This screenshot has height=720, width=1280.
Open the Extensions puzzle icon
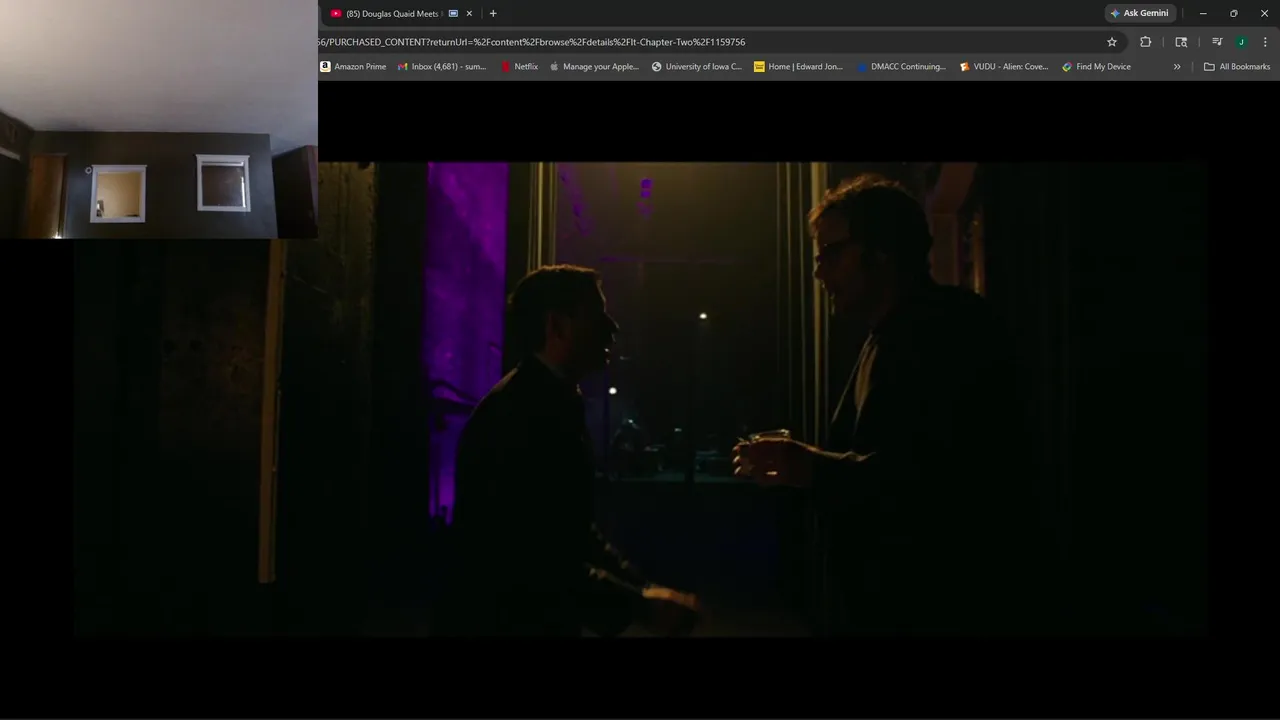click(1146, 42)
